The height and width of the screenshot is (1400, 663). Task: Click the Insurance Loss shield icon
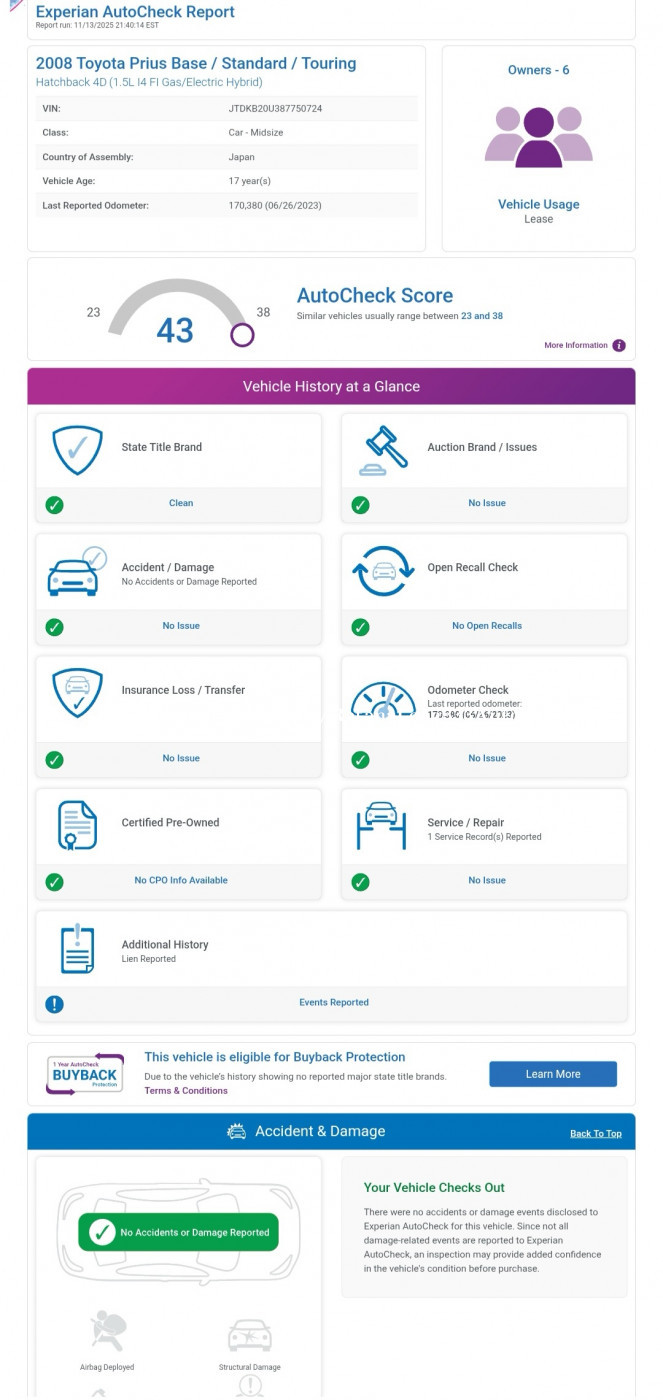pos(77,693)
